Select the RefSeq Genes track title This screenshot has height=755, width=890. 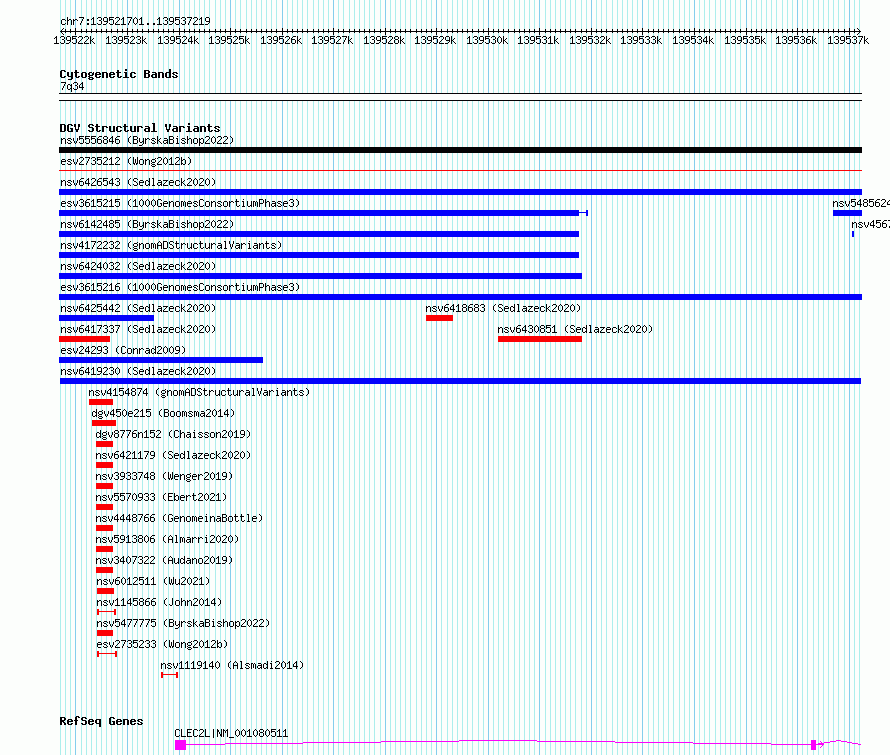coord(101,722)
